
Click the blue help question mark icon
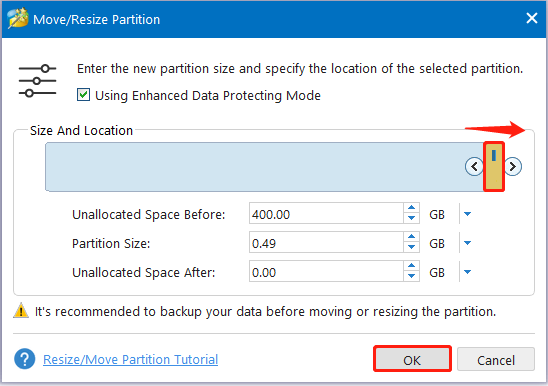[24, 359]
